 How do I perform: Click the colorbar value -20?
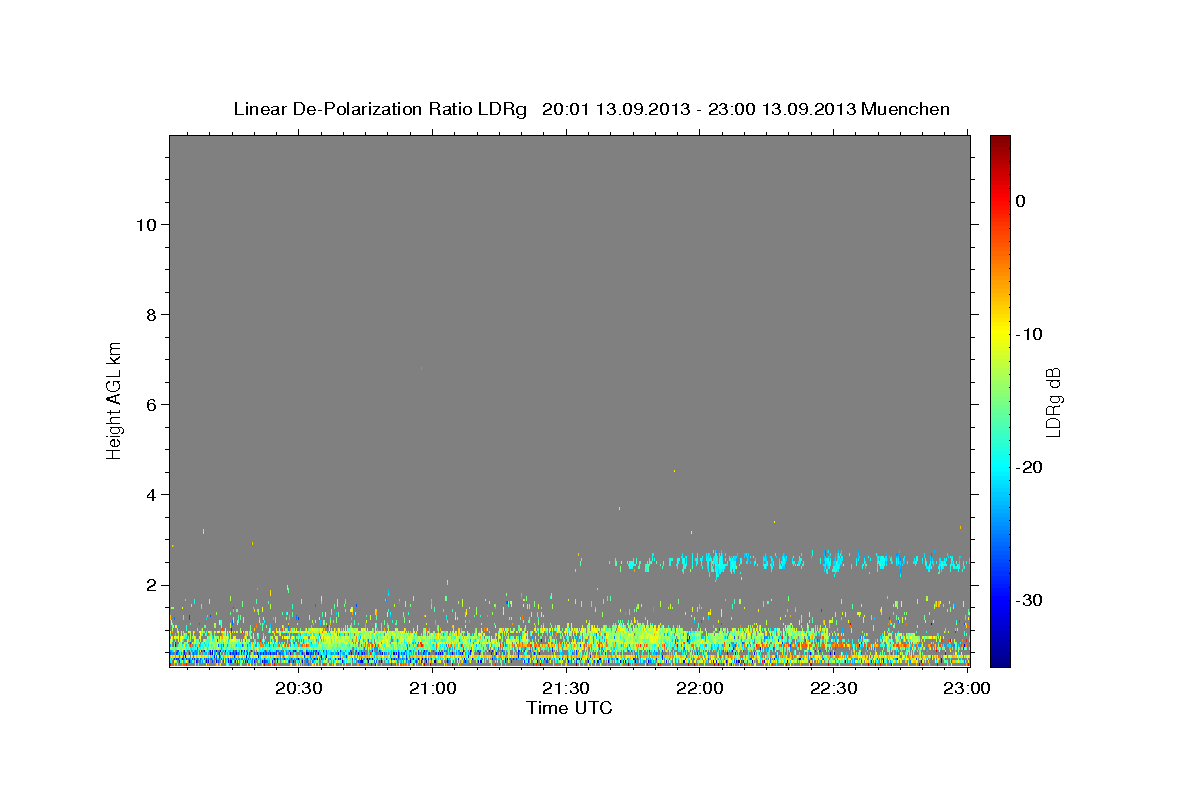pyautogui.click(x=1030, y=467)
